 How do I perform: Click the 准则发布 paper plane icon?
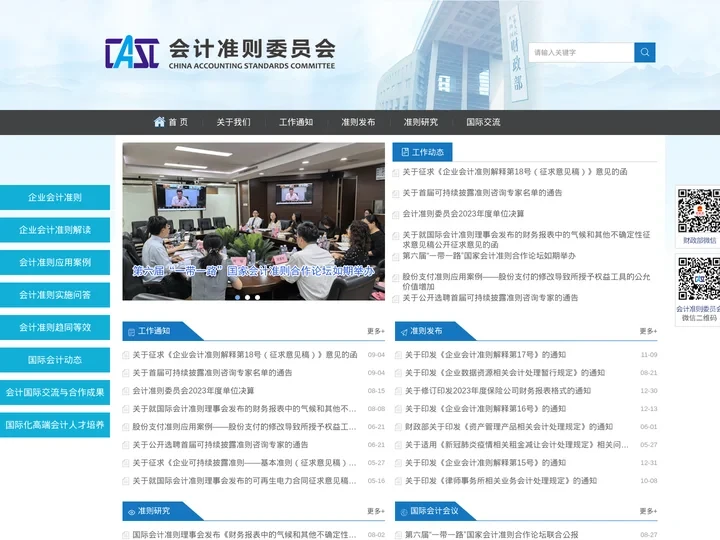pyautogui.click(x=404, y=332)
